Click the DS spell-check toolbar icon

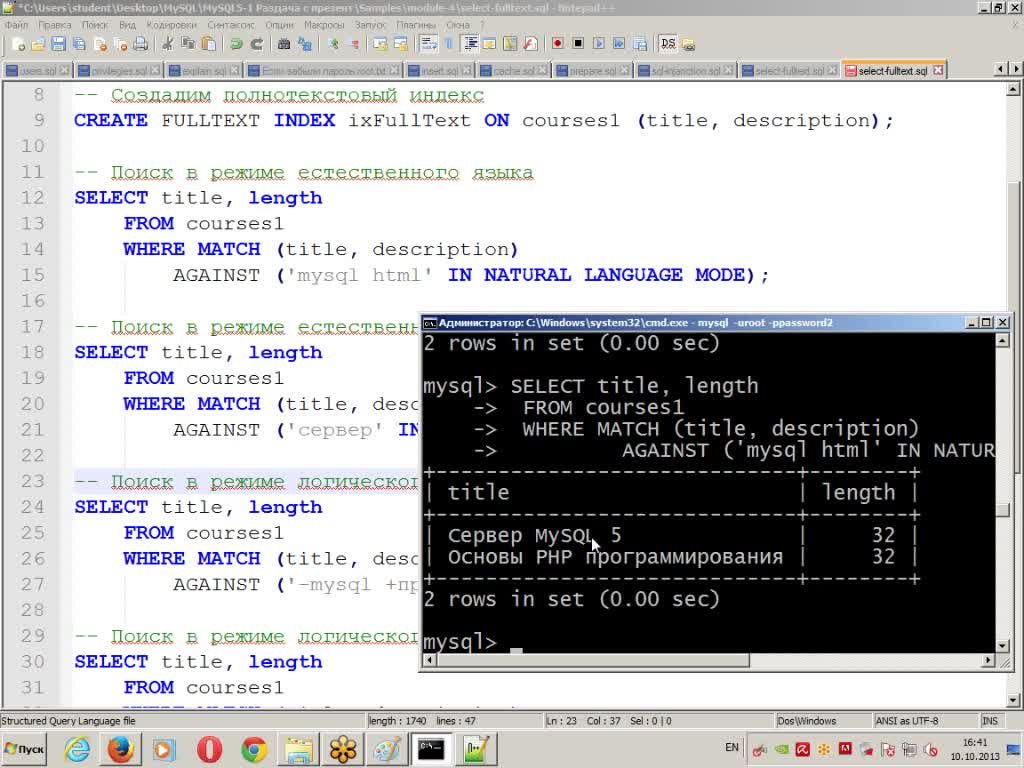point(667,44)
